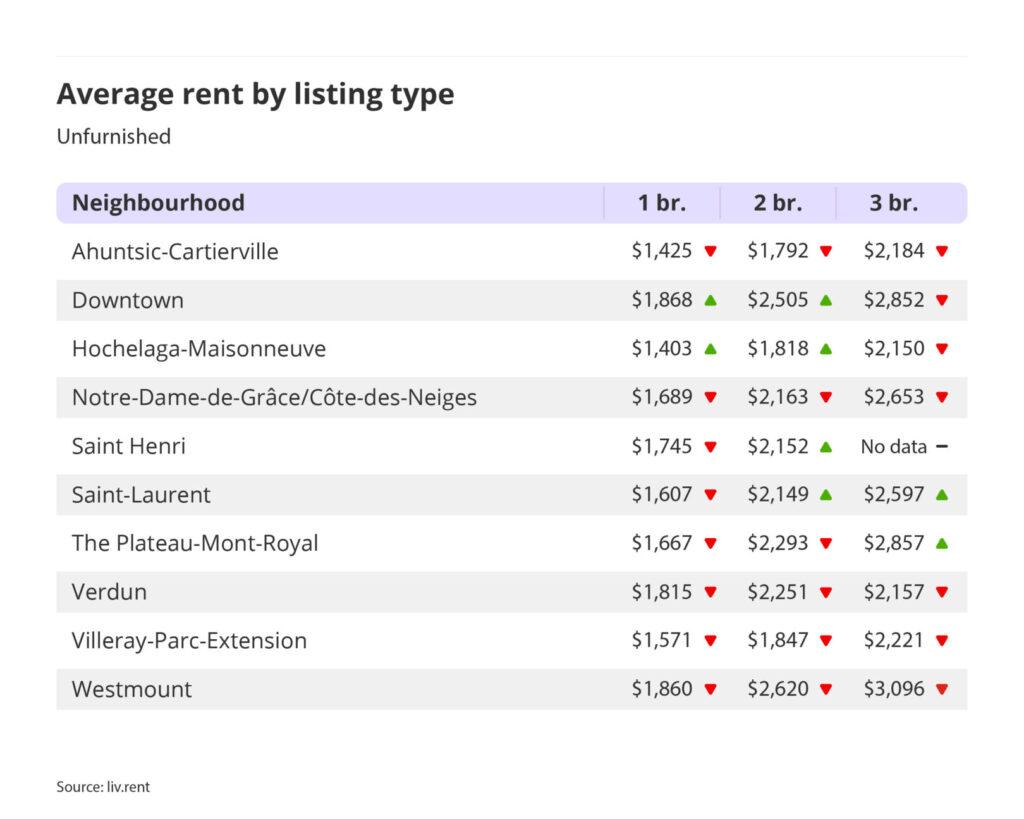
Task: Click the Westmount $2,620 rent value
Action: 778,689
